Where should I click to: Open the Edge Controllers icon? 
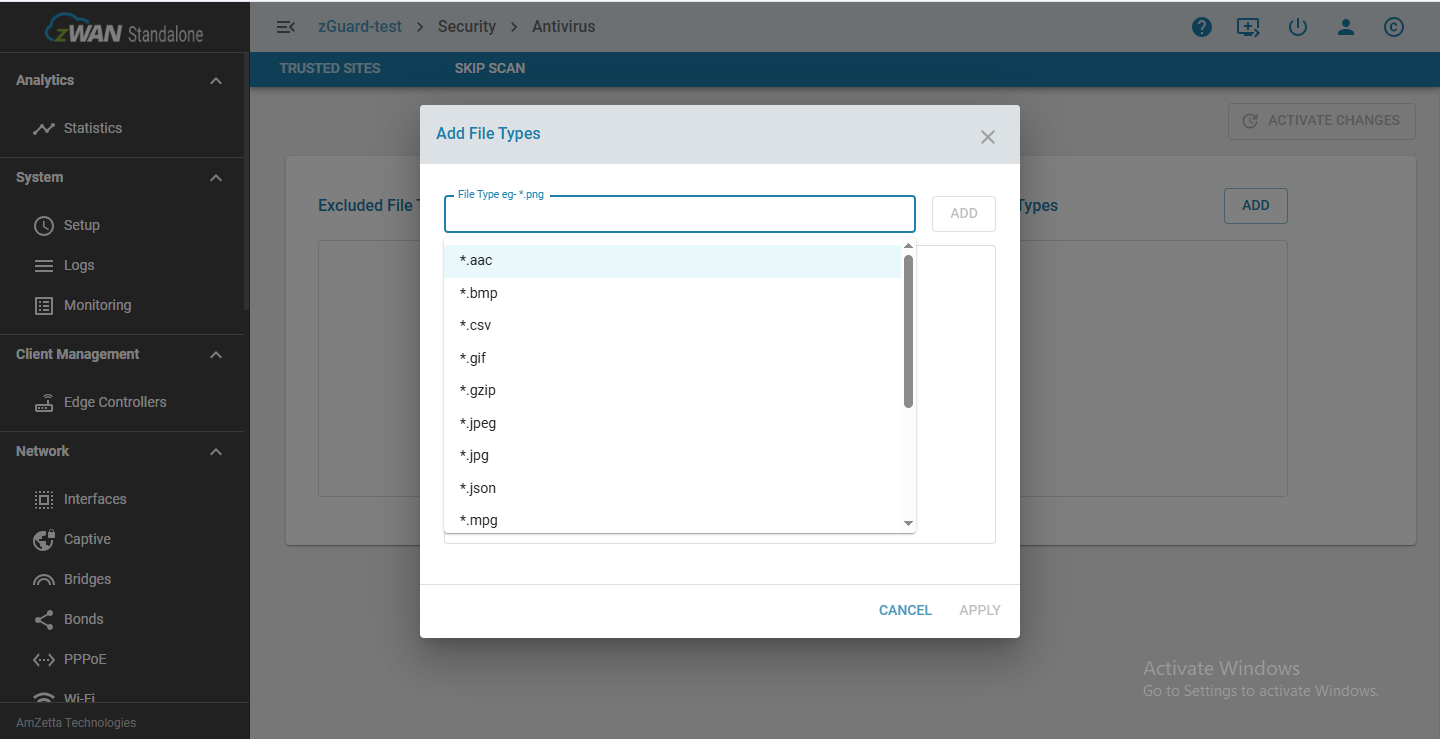(x=44, y=401)
